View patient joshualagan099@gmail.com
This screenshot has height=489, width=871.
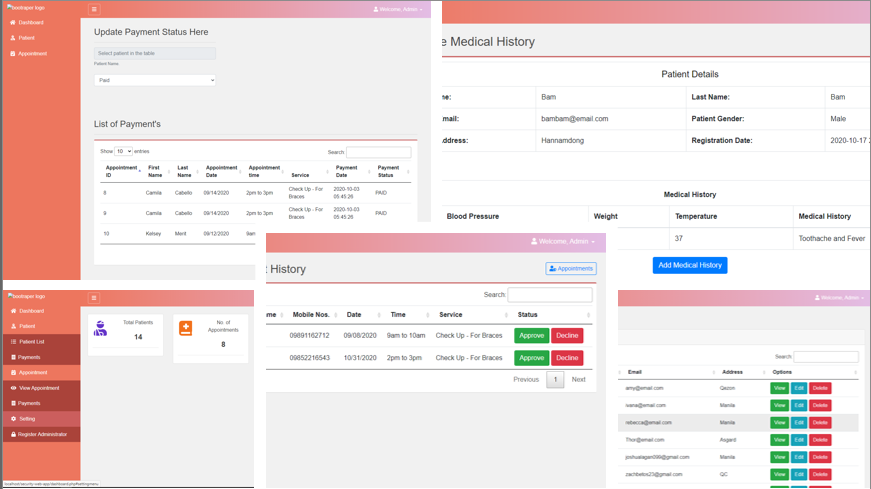(x=780, y=457)
